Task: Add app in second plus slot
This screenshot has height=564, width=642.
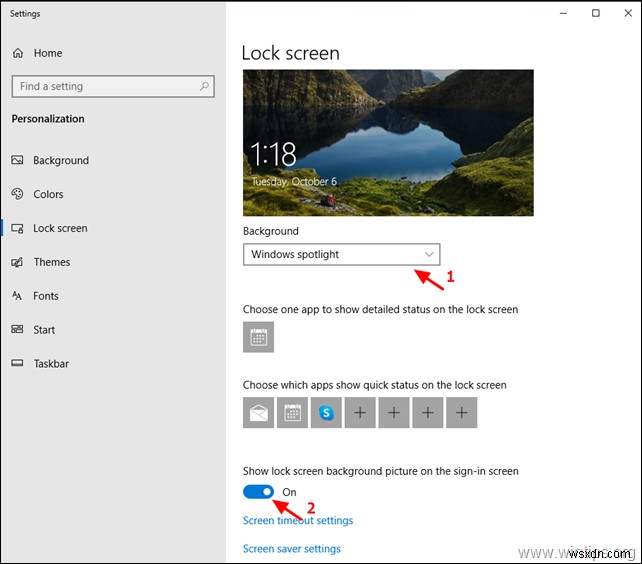Action: pyautogui.click(x=394, y=412)
